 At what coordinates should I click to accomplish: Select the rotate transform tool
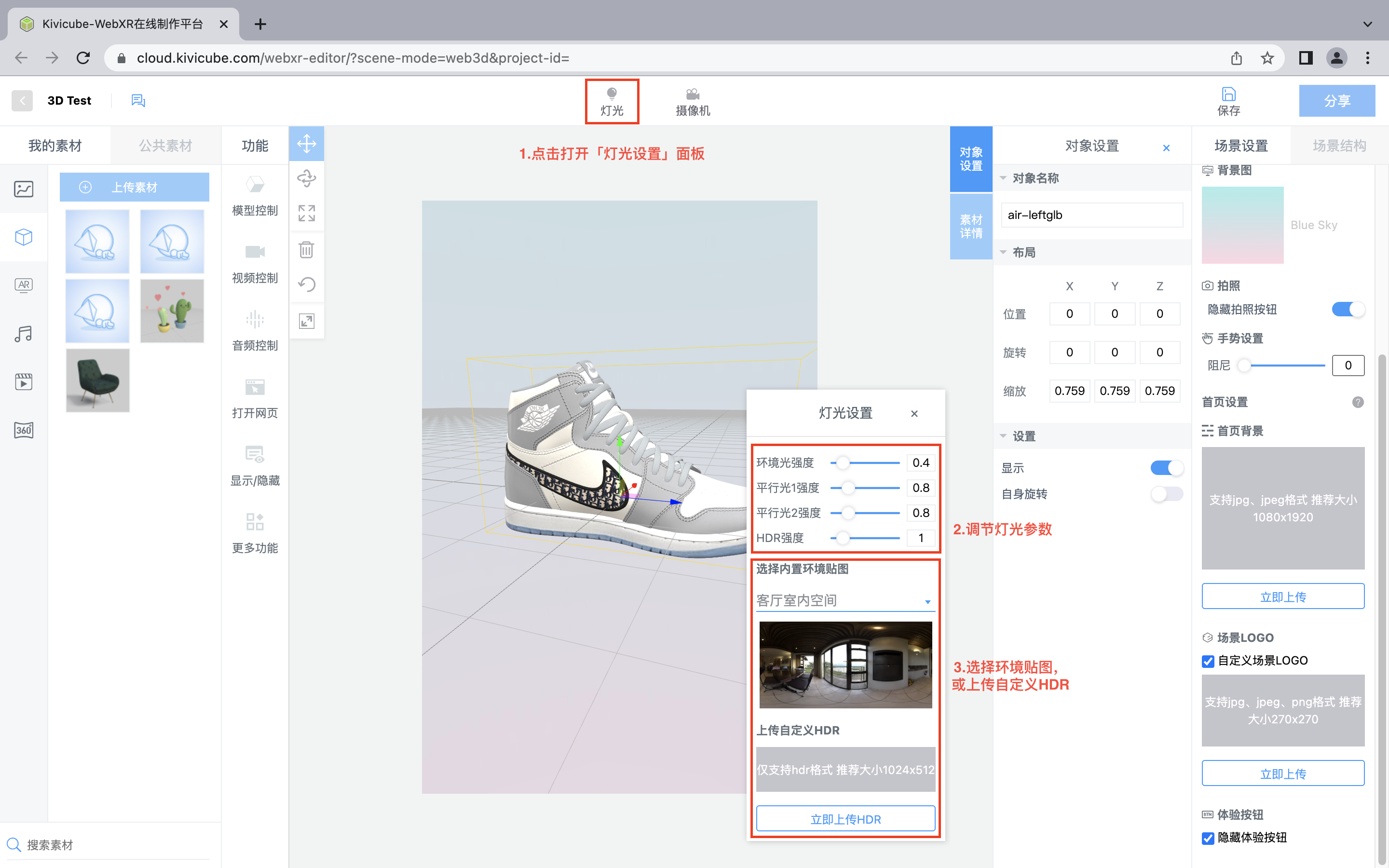click(x=307, y=178)
